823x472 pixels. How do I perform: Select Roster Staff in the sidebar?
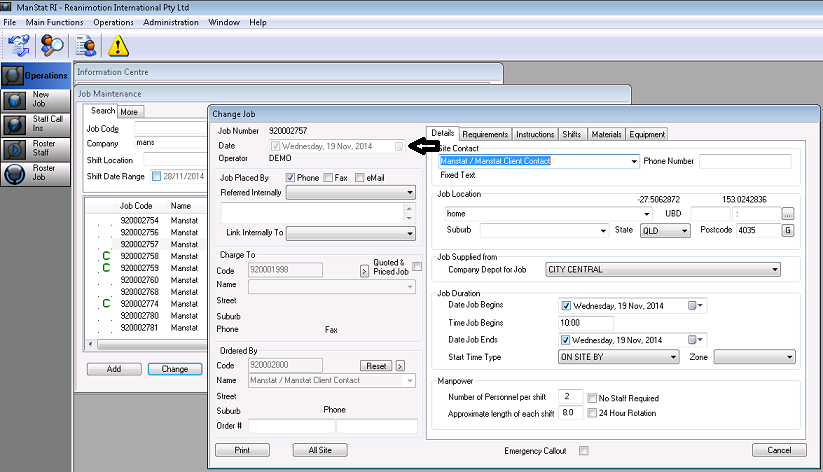click(x=36, y=150)
